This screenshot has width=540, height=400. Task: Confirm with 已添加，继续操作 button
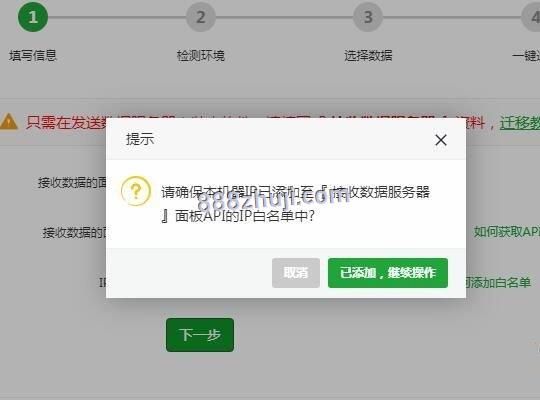[x=388, y=273]
